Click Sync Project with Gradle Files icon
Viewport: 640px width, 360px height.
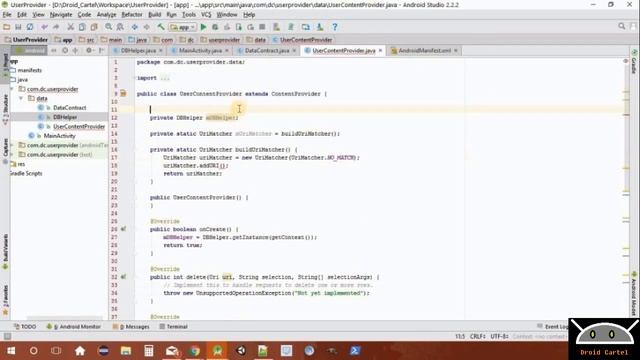click(291, 27)
